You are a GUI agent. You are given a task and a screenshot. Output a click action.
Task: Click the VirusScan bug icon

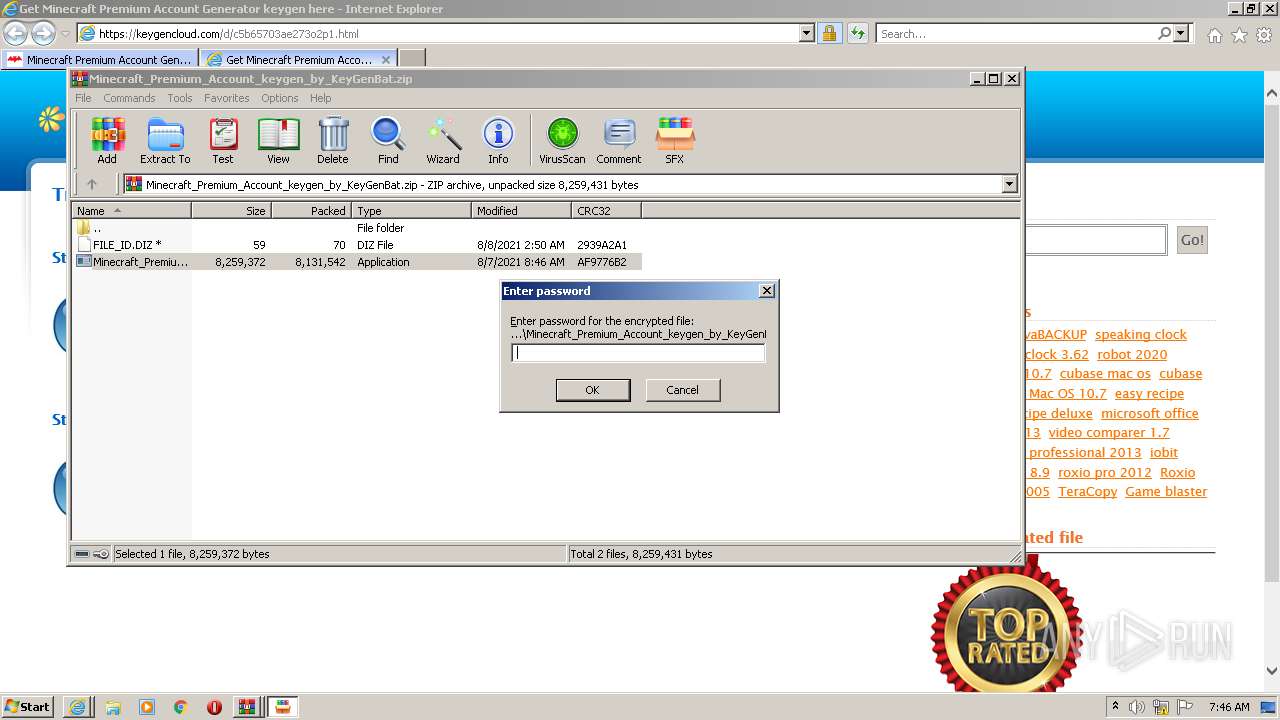(x=562, y=140)
